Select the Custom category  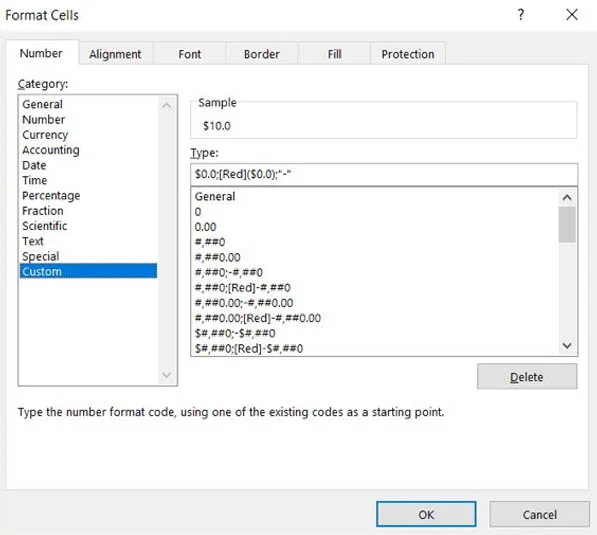coord(88,271)
